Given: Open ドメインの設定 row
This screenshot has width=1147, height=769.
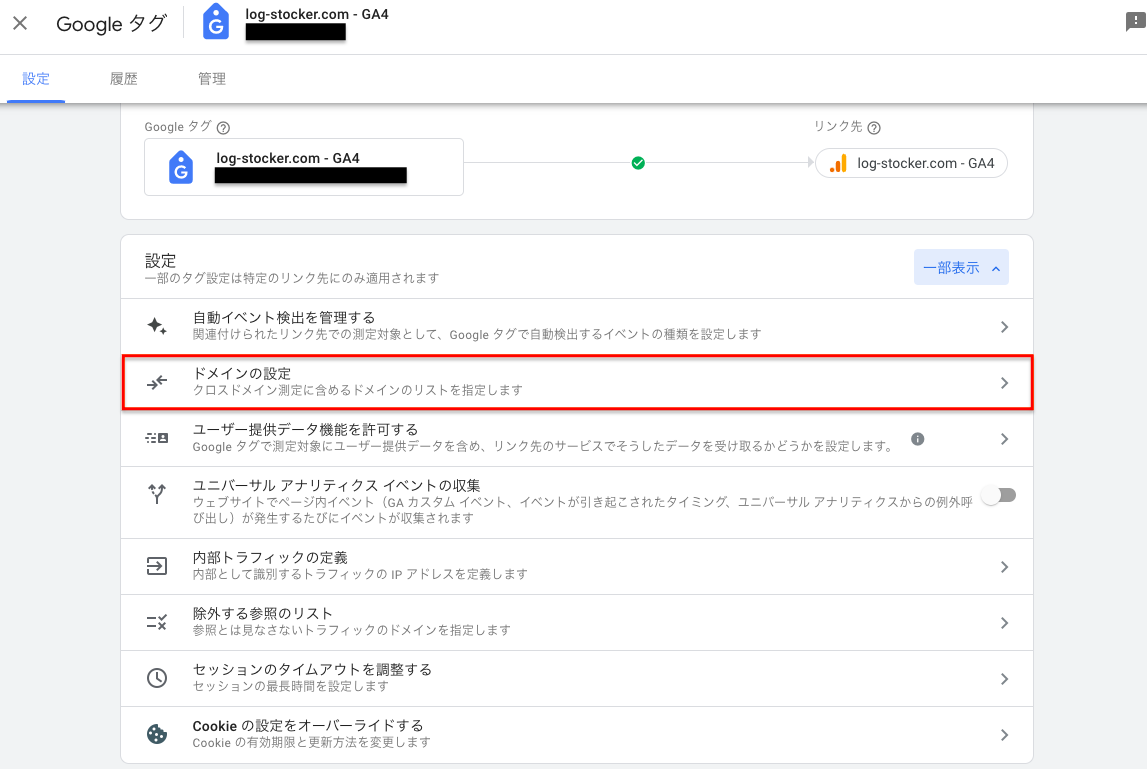Looking at the screenshot, I should pyautogui.click(x=577, y=383).
